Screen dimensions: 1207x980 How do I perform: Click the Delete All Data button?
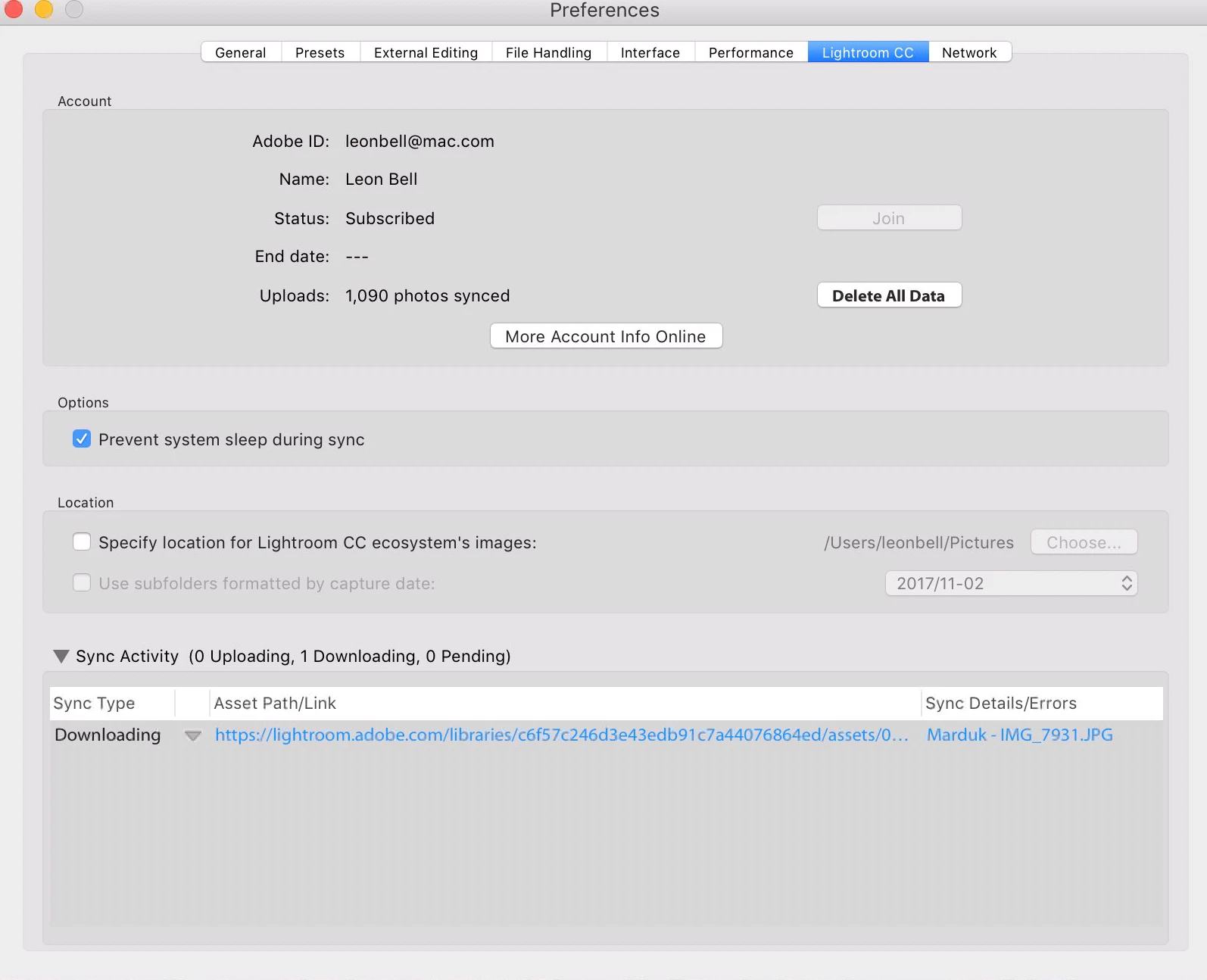tap(889, 295)
